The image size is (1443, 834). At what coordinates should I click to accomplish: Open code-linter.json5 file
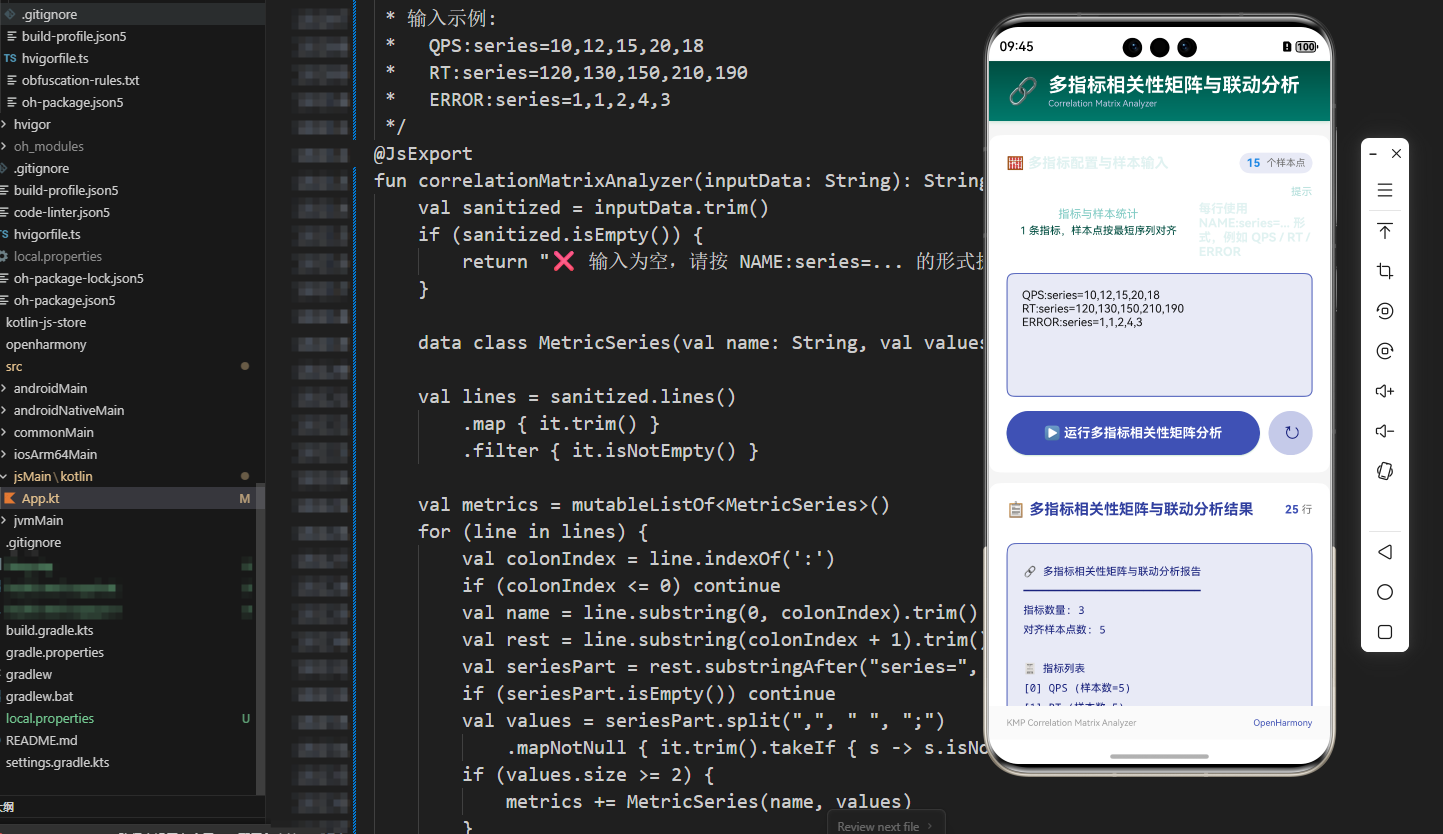click(62, 212)
